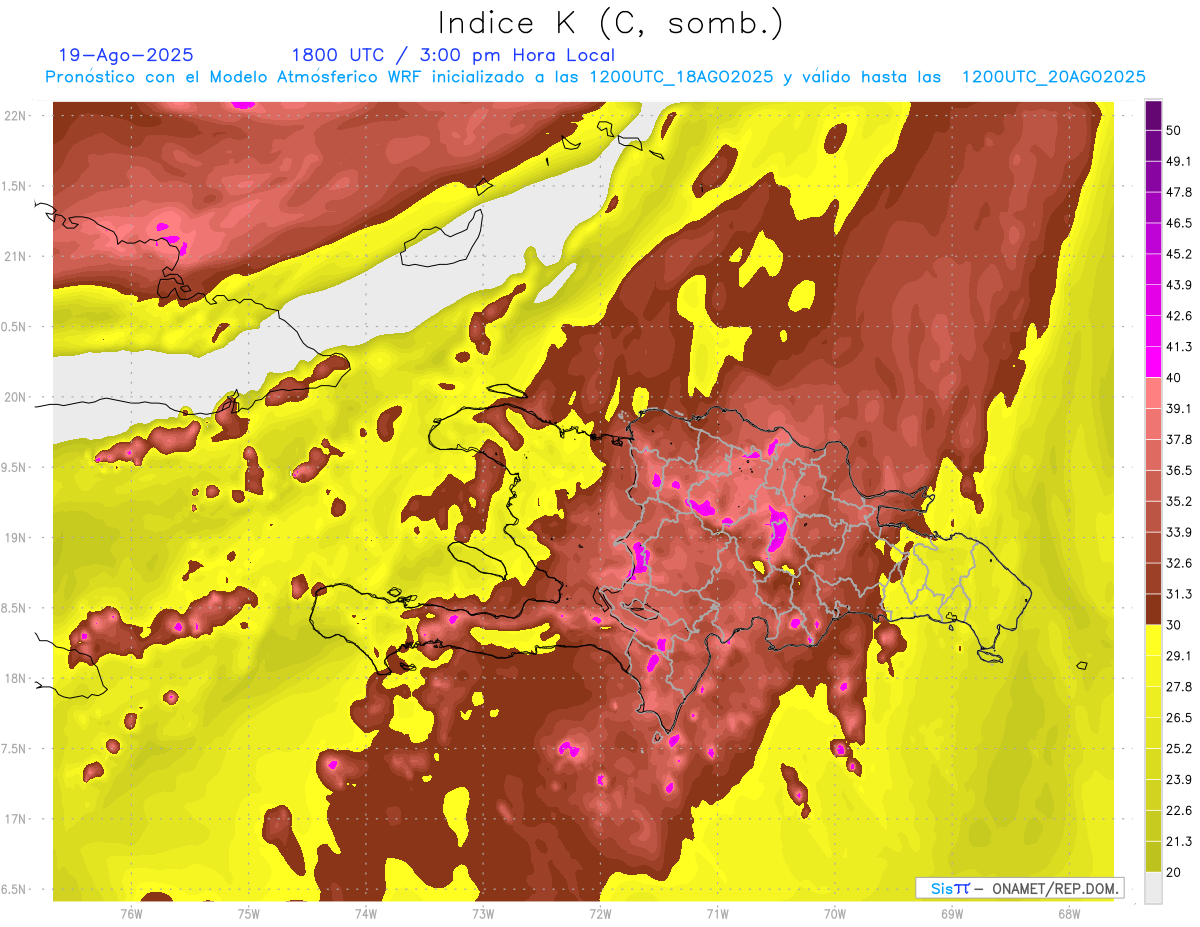Click the gray legend swatch below 20

pyautogui.click(x=1153, y=888)
